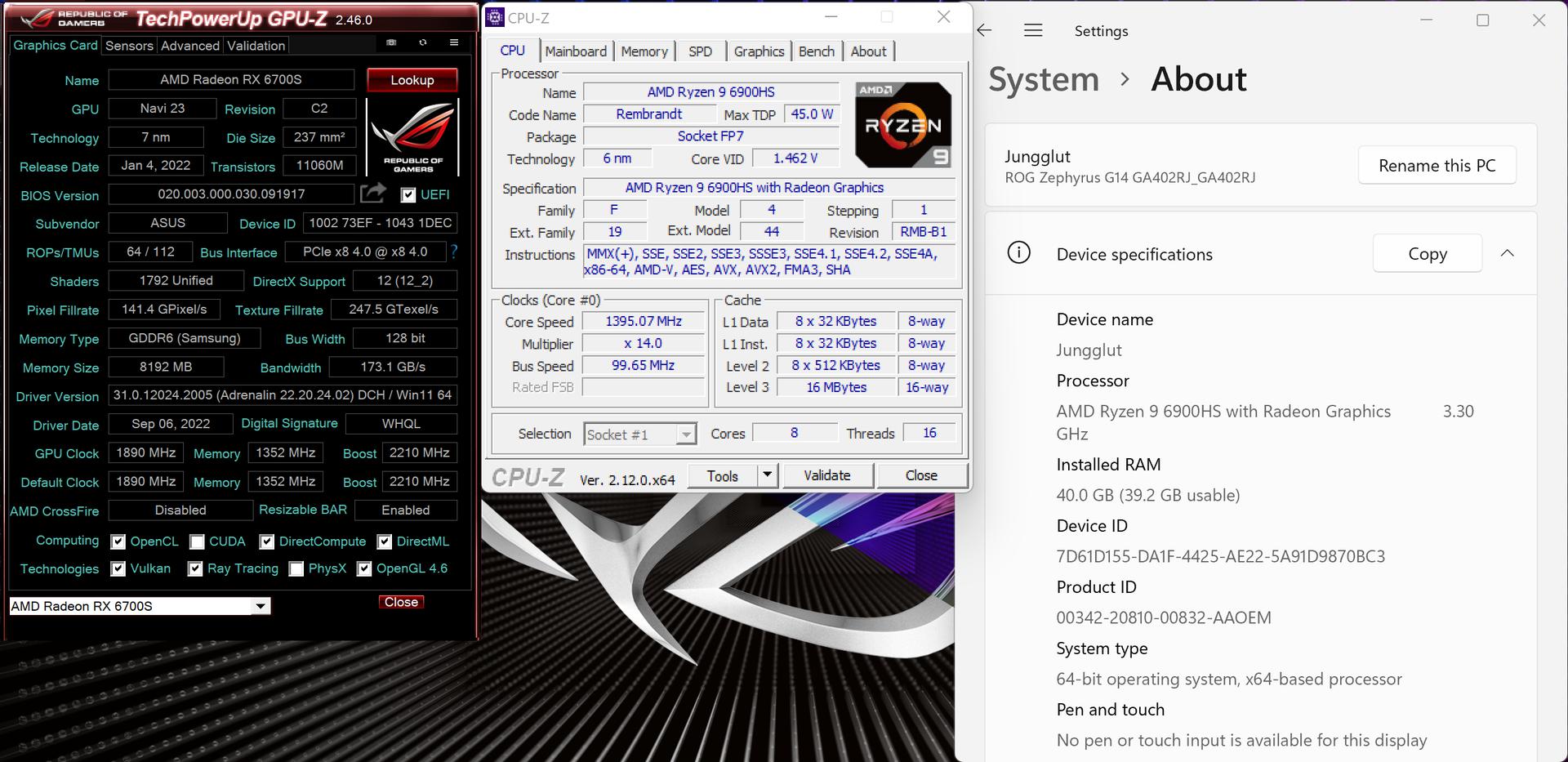Switch to GPU-Z Sensors tab
The image size is (1568, 762).
point(129,46)
